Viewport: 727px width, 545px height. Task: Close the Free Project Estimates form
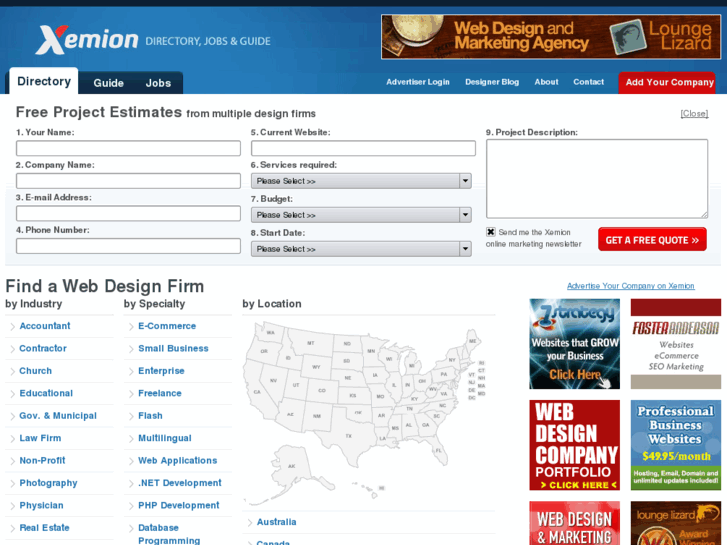(x=694, y=114)
